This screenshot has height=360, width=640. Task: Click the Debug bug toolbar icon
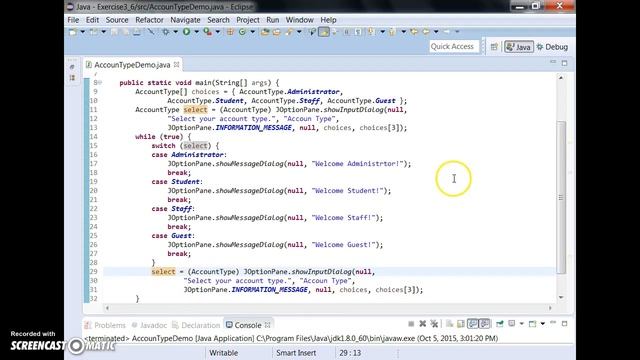click(x=166, y=32)
